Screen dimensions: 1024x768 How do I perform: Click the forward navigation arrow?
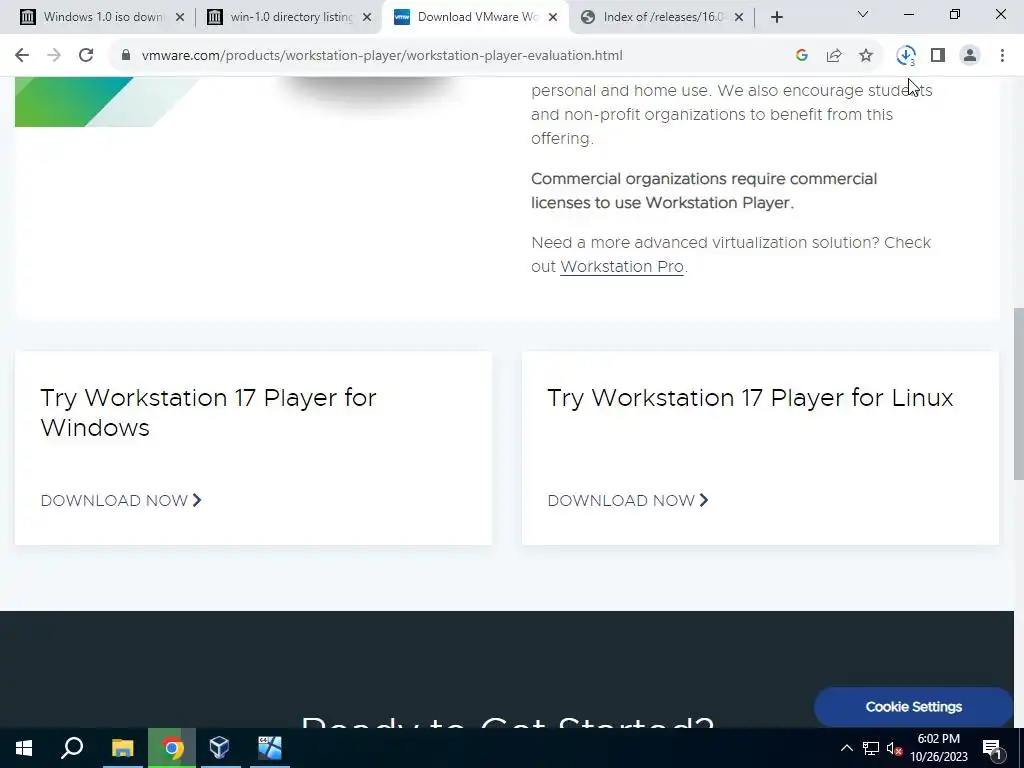[54, 56]
